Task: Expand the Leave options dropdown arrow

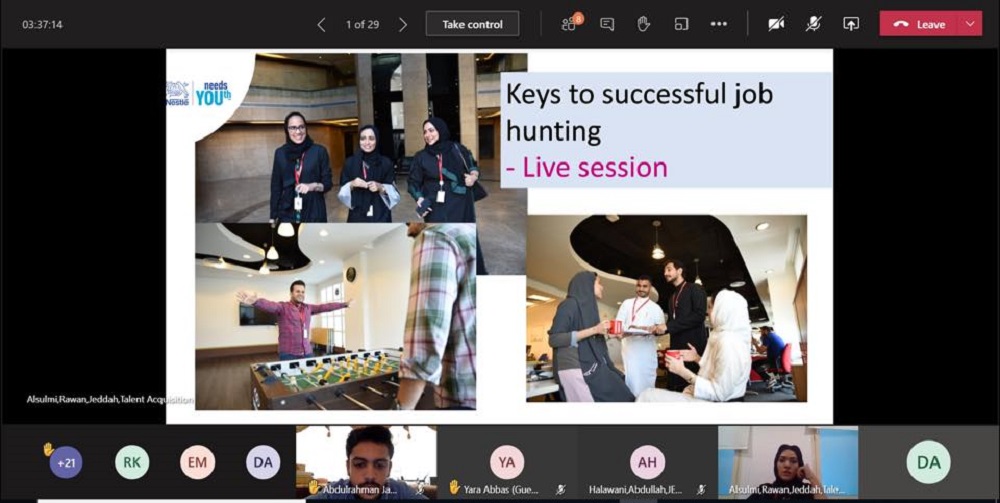Action: [x=969, y=24]
